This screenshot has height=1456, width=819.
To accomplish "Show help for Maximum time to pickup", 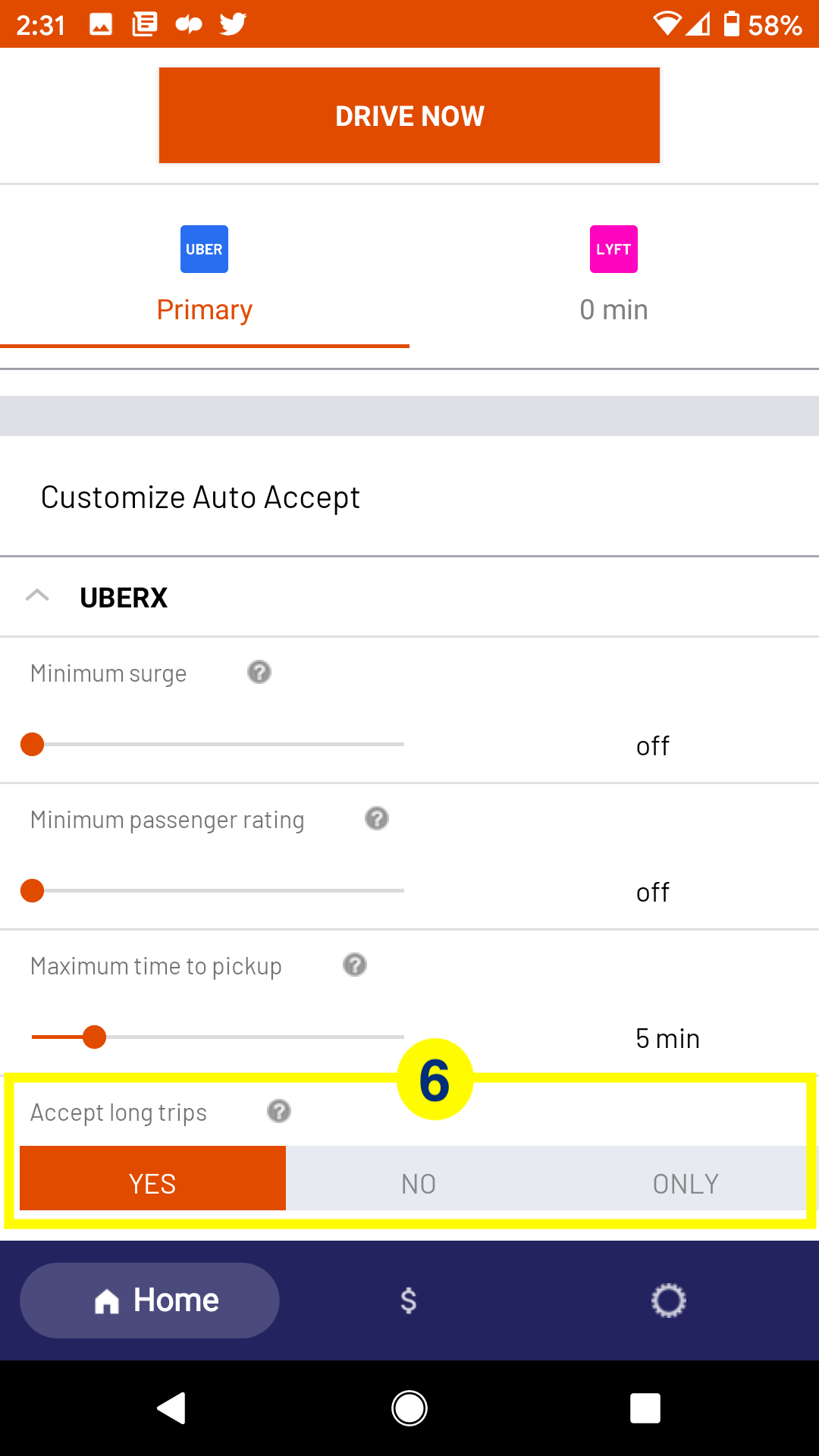I will (x=355, y=965).
